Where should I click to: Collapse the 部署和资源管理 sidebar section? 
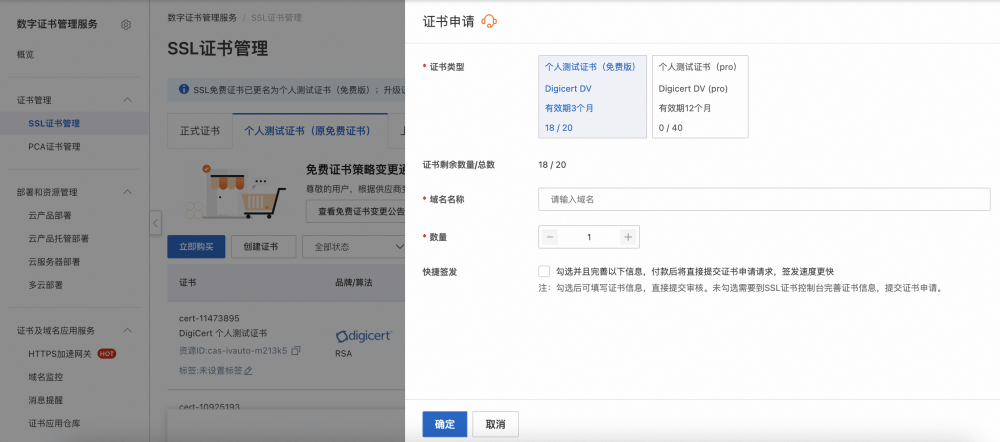click(127, 192)
